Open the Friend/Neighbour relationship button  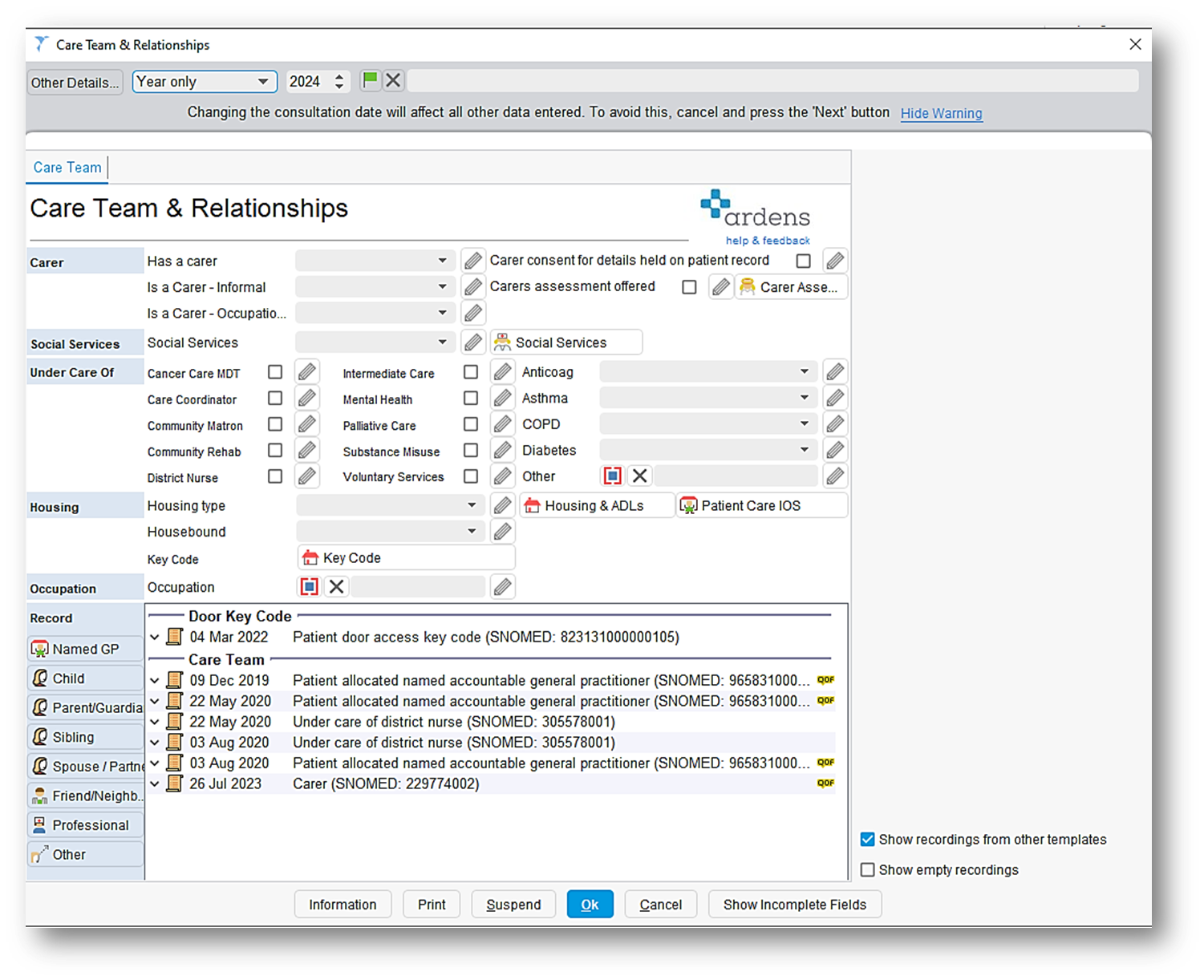tap(85, 796)
